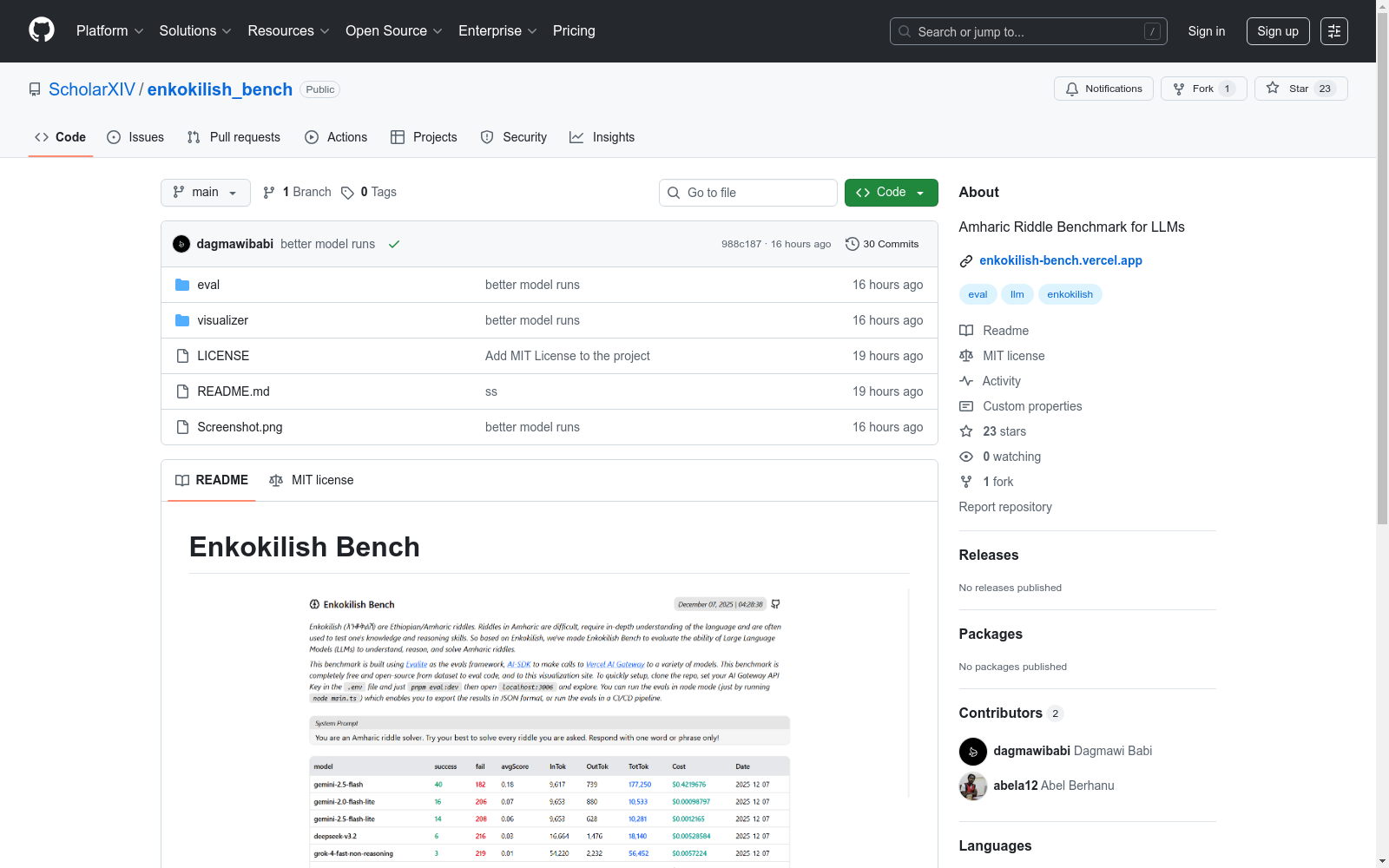Click the tag icon next to Tags

[x=347, y=193]
